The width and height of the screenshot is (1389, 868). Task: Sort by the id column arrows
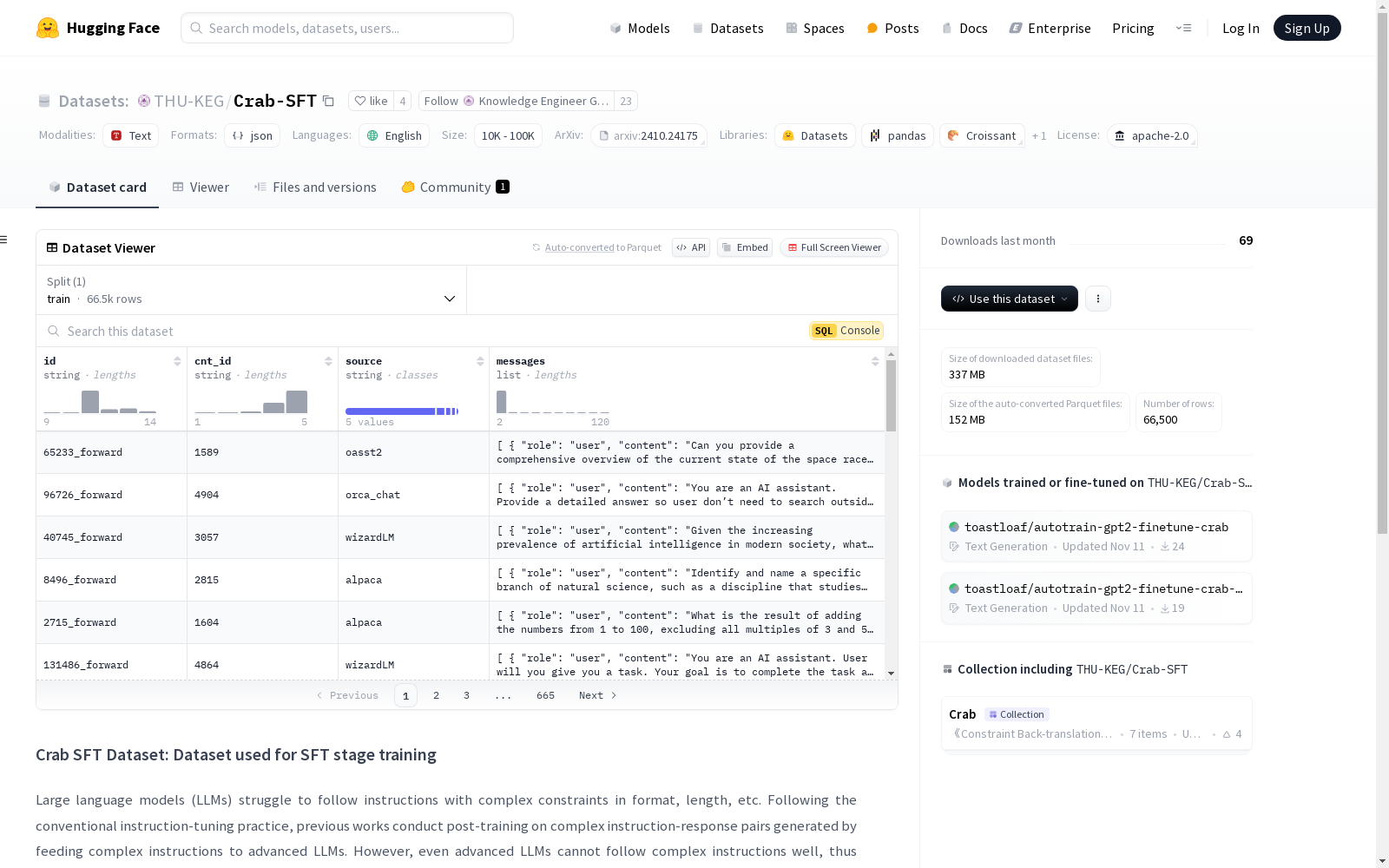click(177, 361)
